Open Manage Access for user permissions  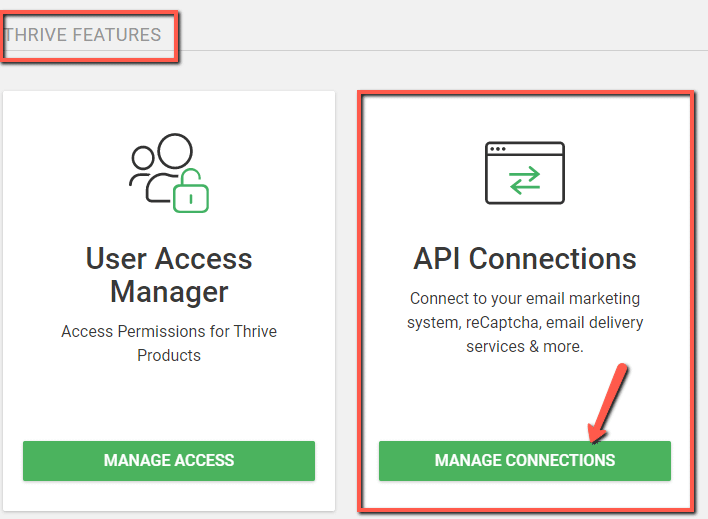tap(169, 461)
